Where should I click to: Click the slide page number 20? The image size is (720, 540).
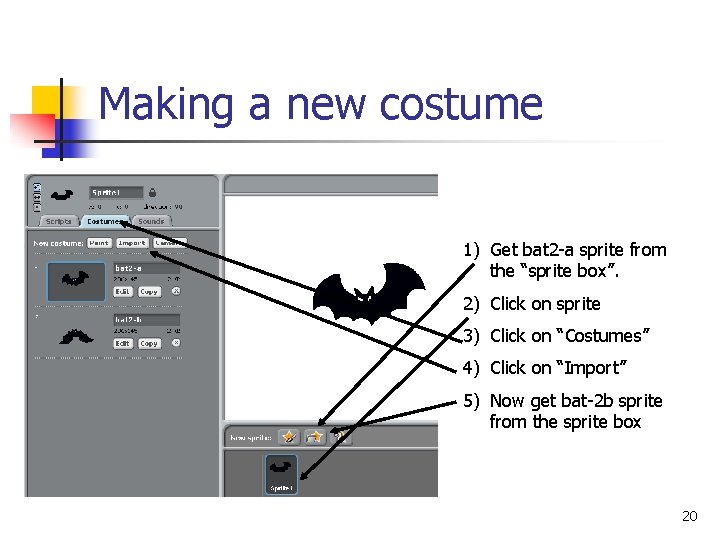tap(690, 516)
